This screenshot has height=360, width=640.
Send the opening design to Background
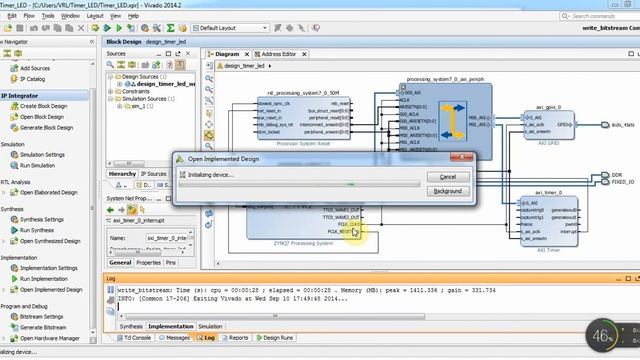pos(448,191)
